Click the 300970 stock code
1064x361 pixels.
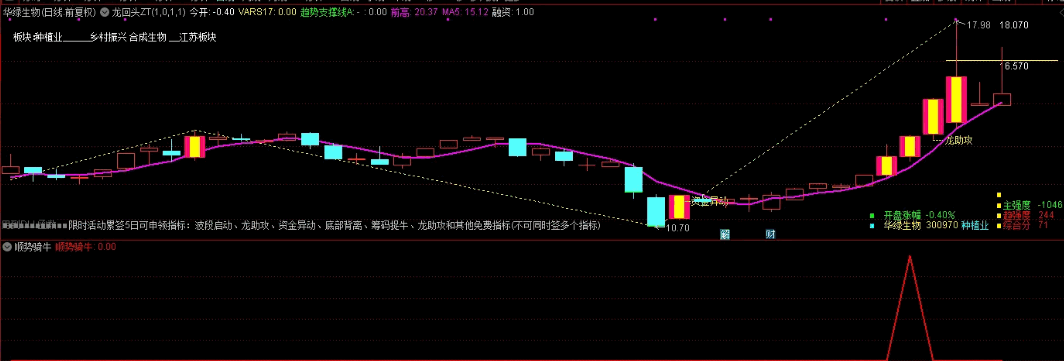click(942, 225)
